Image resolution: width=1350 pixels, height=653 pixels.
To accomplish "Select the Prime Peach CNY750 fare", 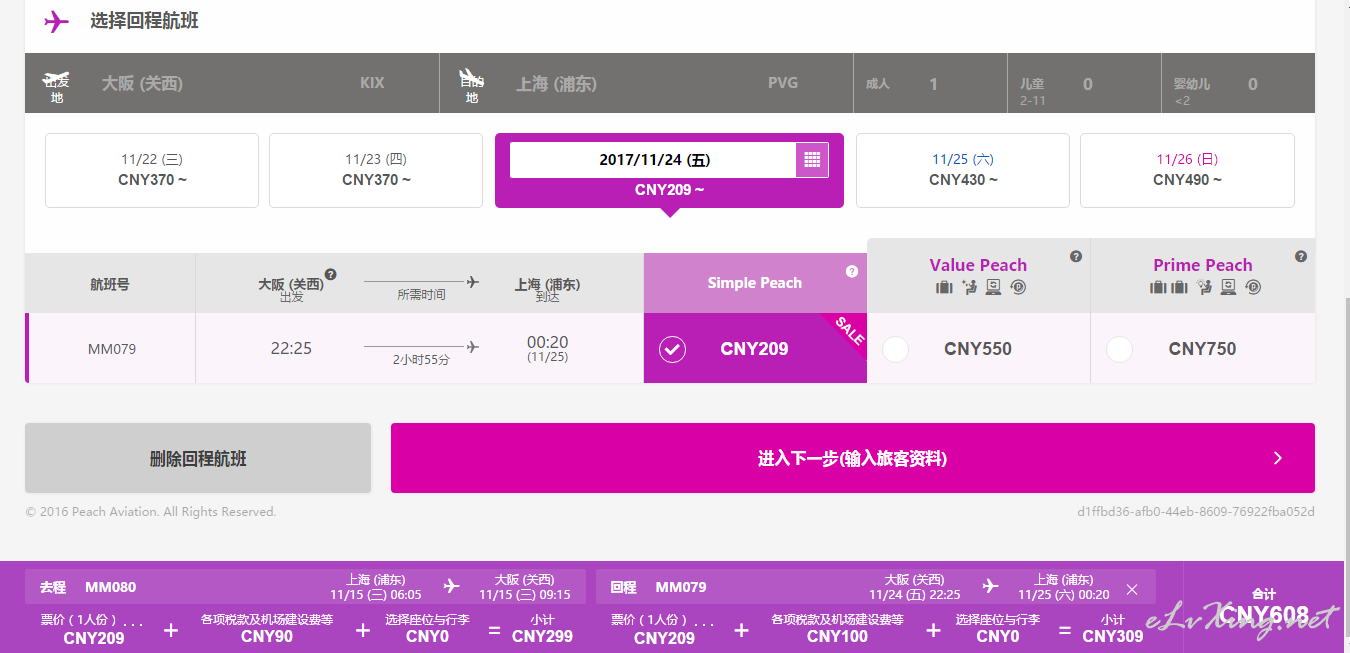I will tap(1120, 349).
